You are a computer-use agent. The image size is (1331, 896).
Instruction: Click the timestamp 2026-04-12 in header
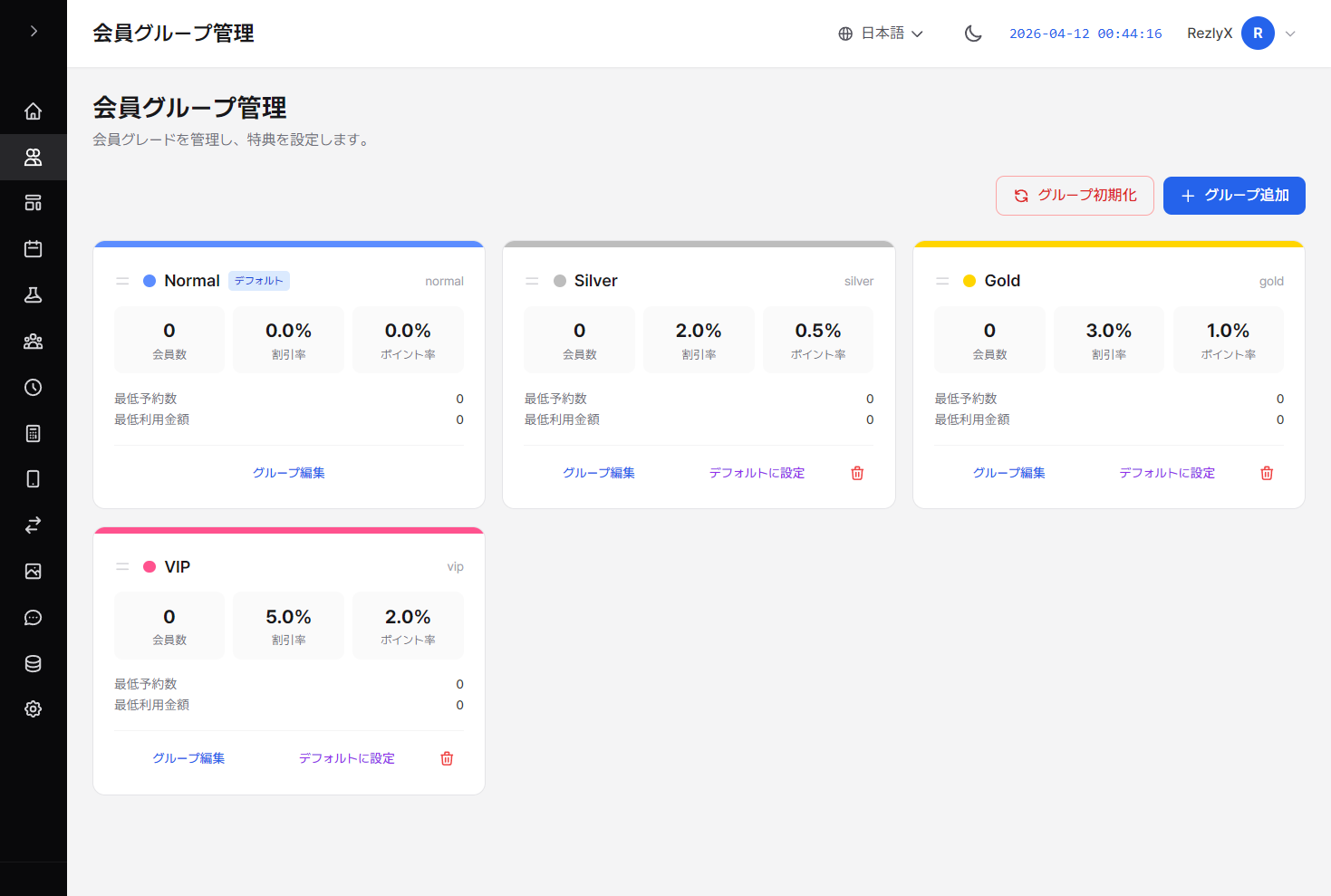coord(1085,34)
